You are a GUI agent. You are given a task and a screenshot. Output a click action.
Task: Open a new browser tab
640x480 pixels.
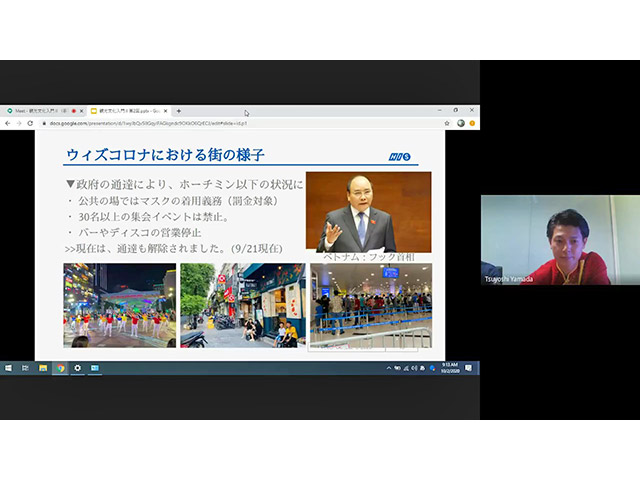[x=178, y=110]
